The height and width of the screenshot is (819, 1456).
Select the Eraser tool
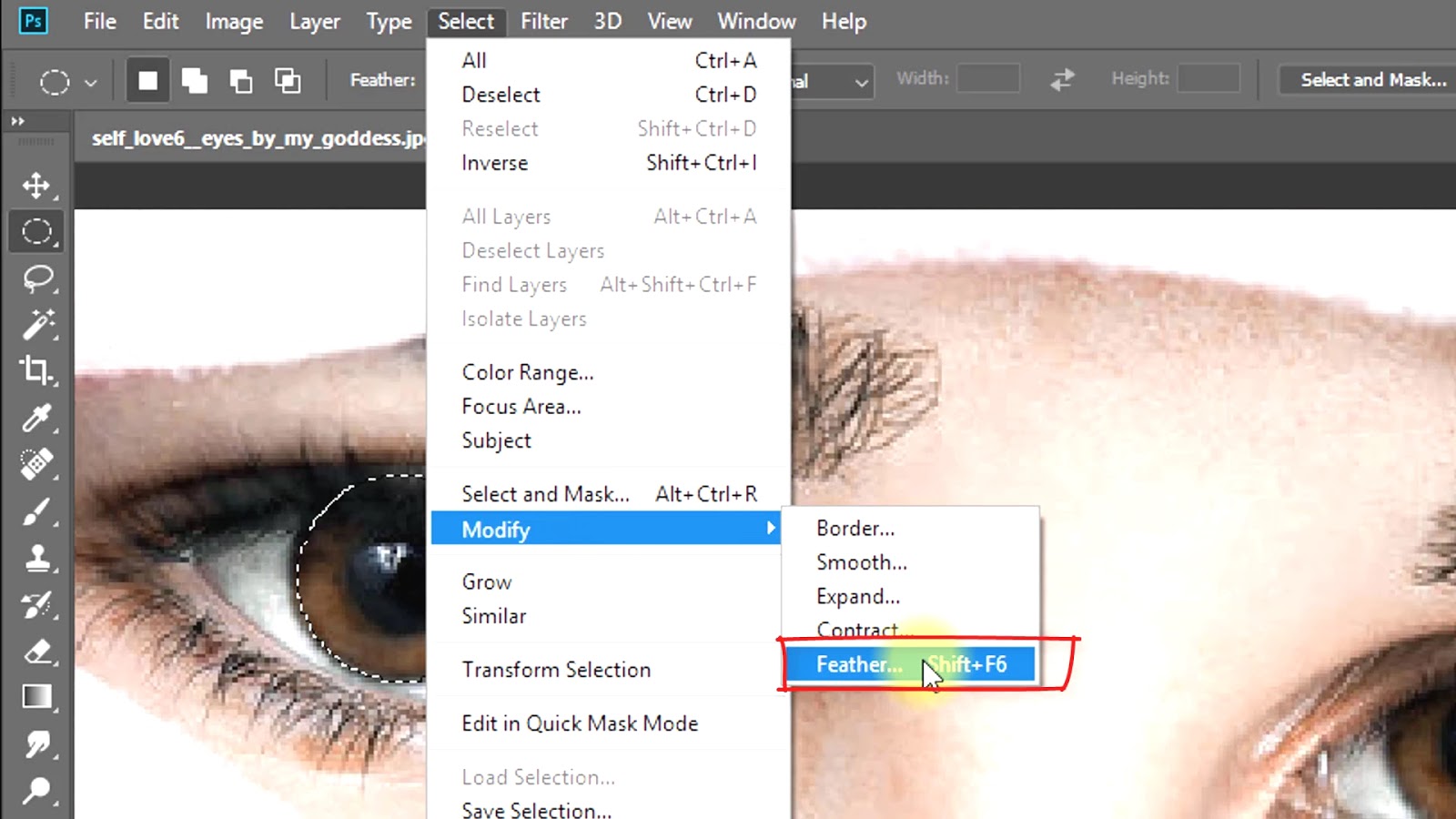pyautogui.click(x=36, y=652)
